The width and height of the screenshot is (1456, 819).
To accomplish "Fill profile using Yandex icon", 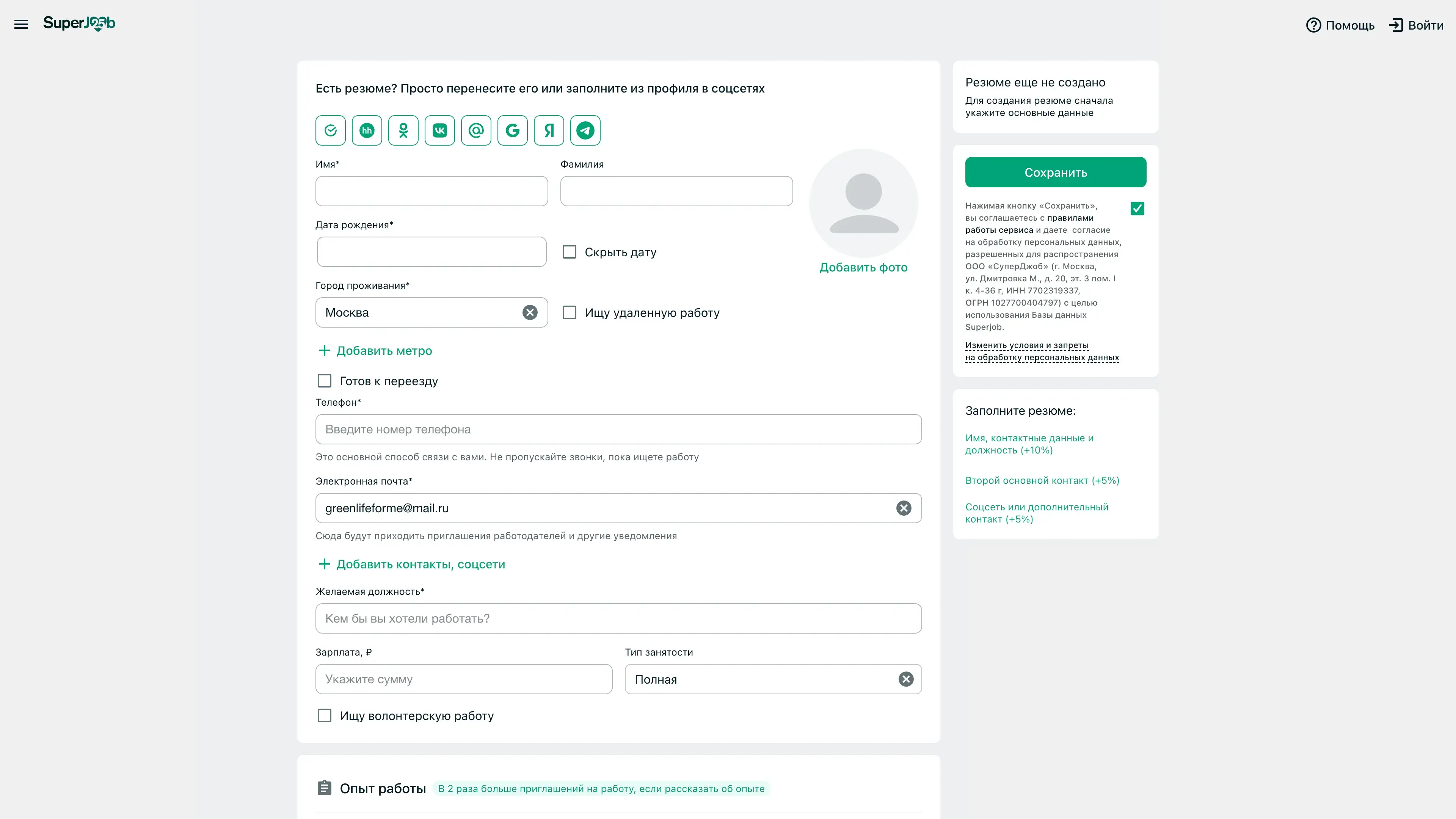I will 549,130.
